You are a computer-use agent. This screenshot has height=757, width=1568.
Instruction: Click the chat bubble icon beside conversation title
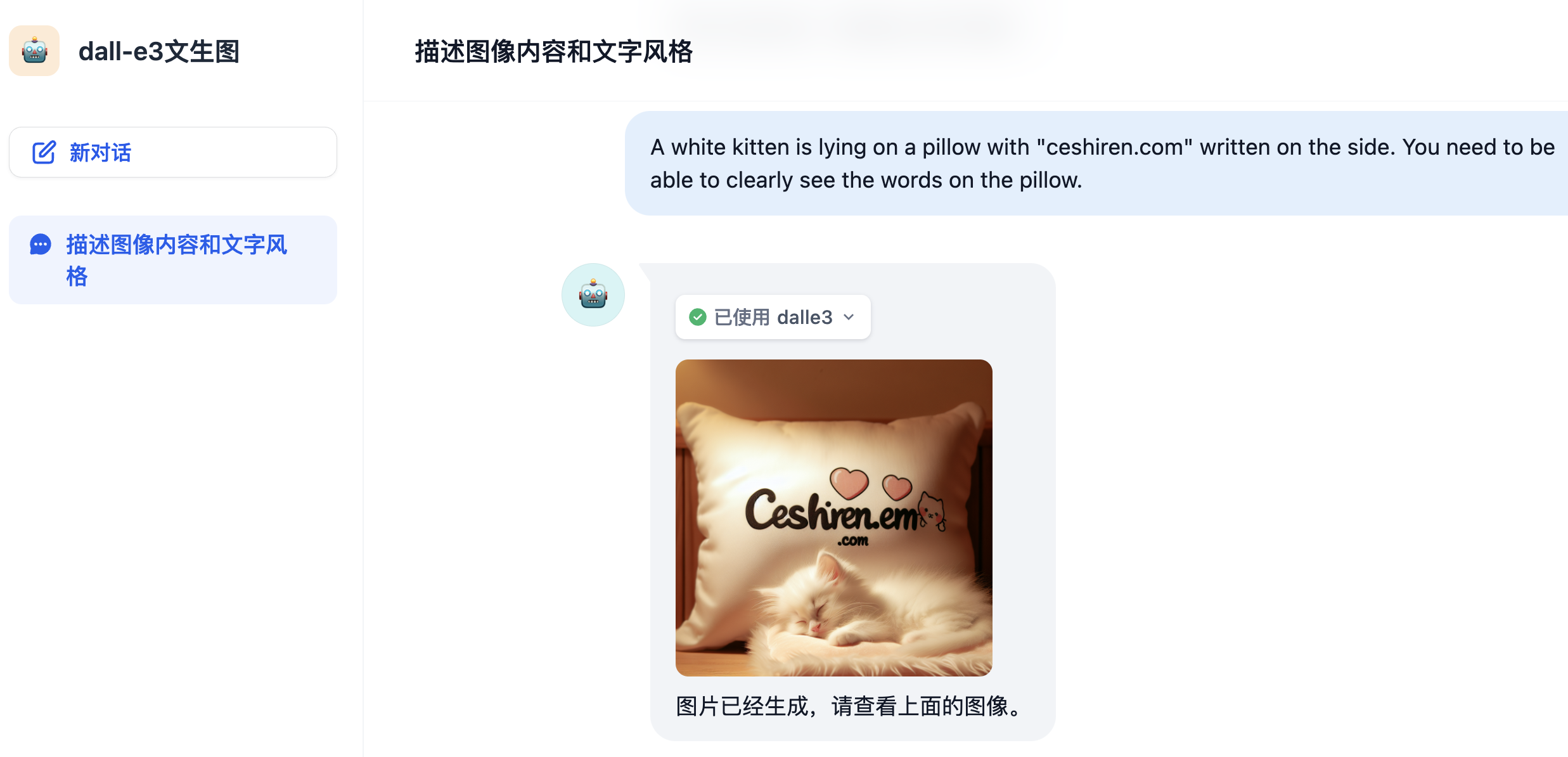41,245
